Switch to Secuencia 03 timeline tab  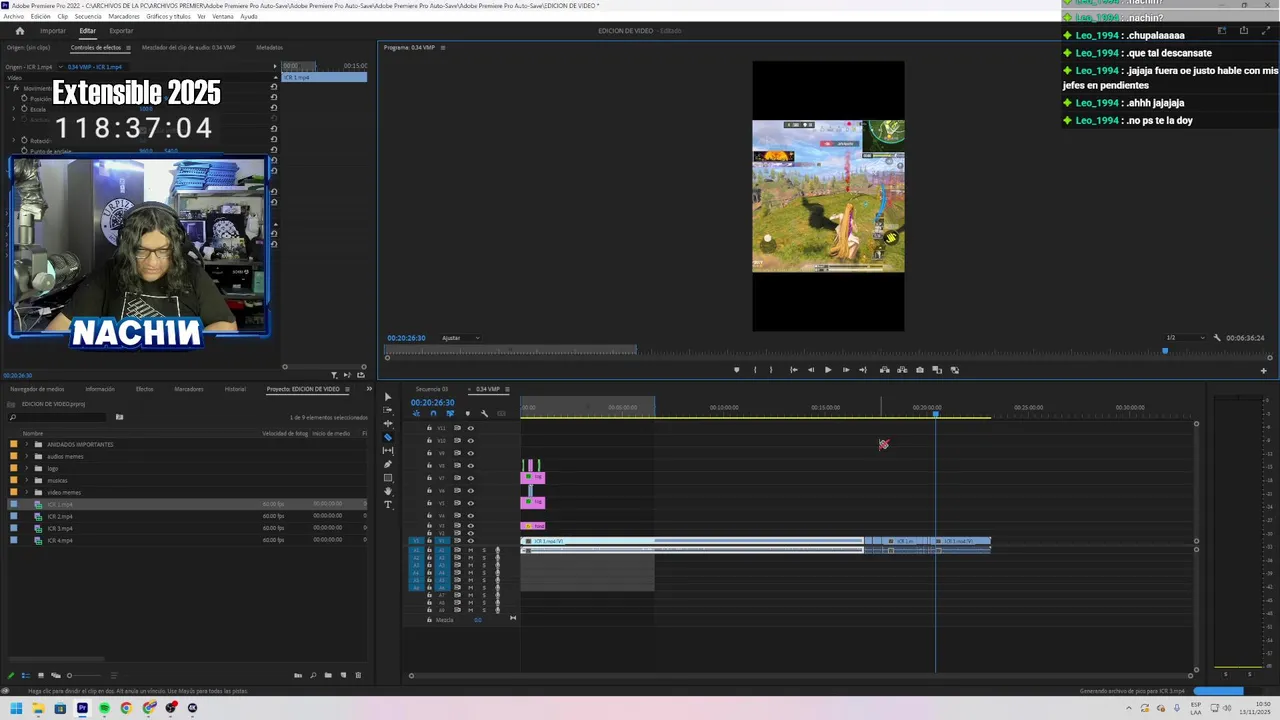pos(432,389)
